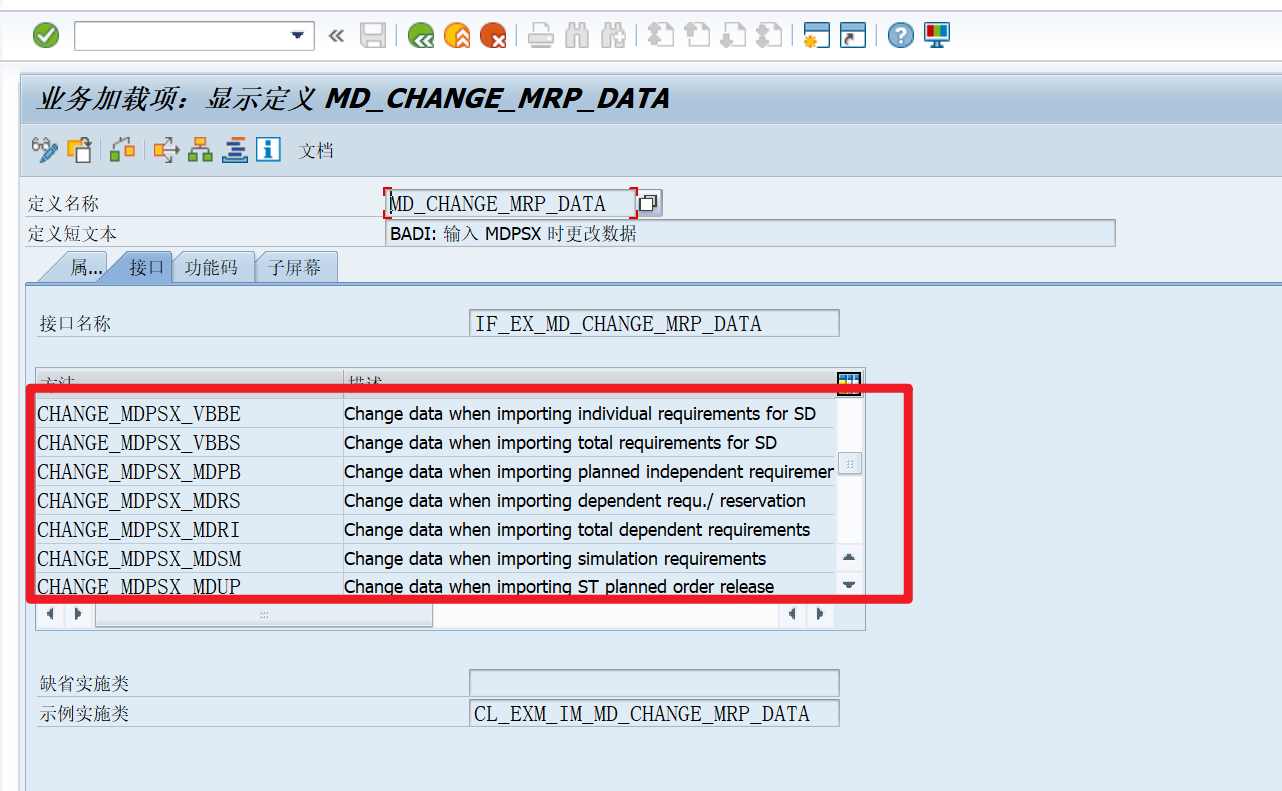1282x791 pixels.
Task: Click the orange box with arrow icon
Action: [x=166, y=150]
